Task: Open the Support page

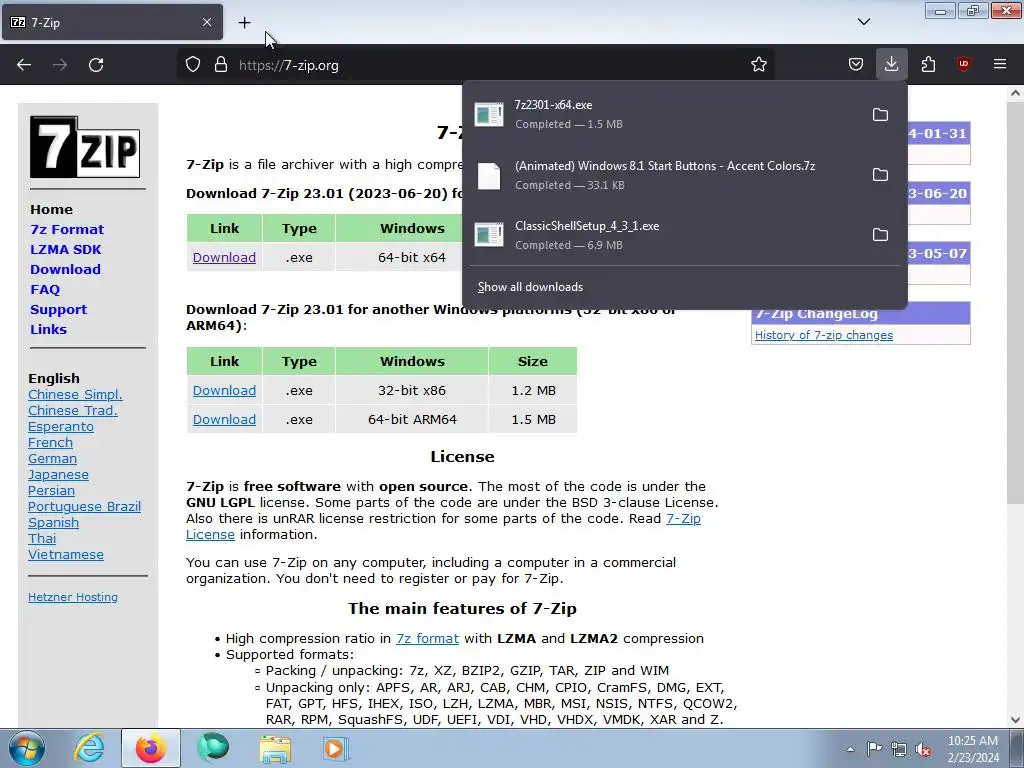Action: [58, 310]
